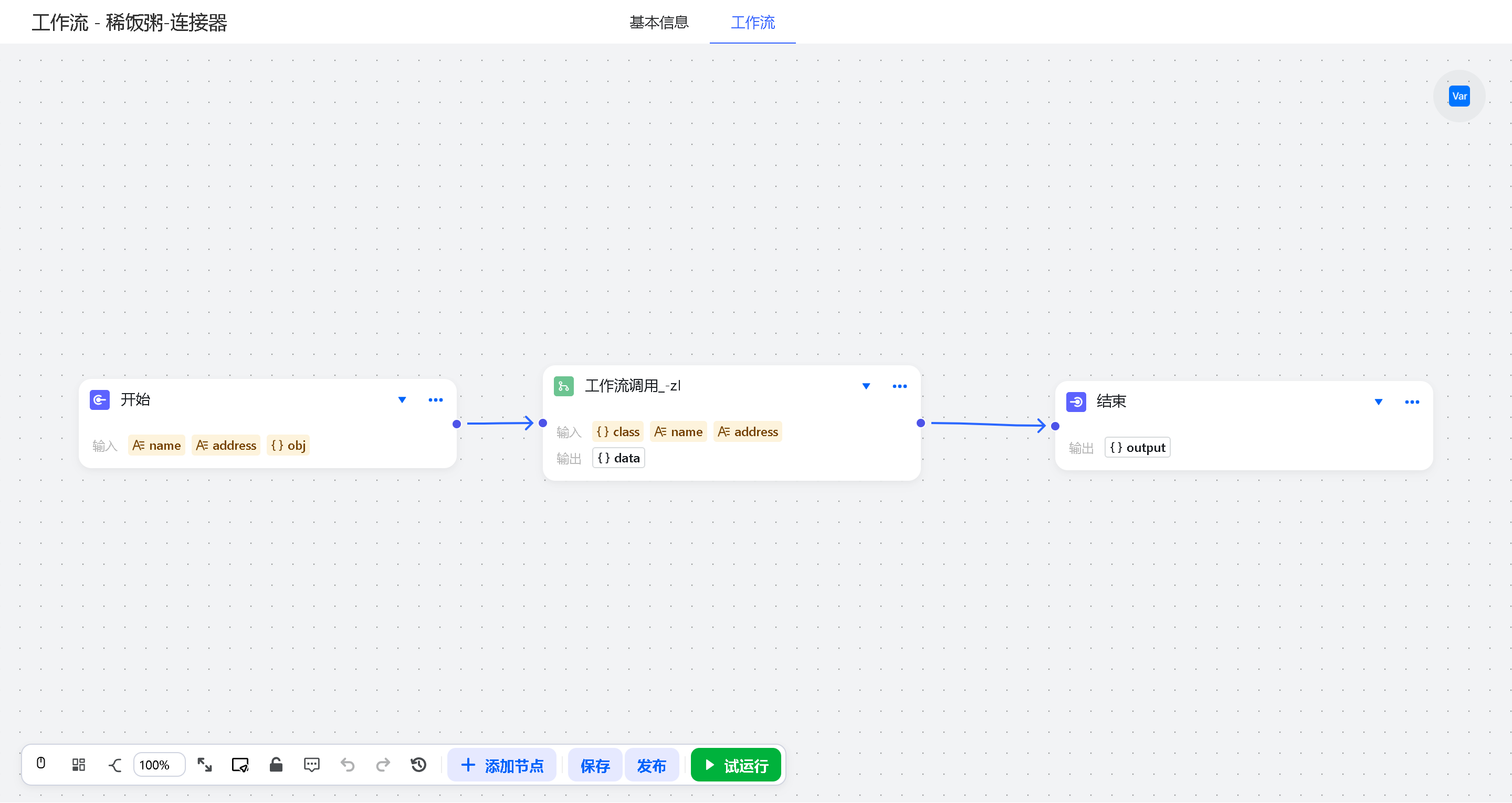Open more options on 结束 node
The width and height of the screenshot is (1512, 803).
[x=1412, y=402]
